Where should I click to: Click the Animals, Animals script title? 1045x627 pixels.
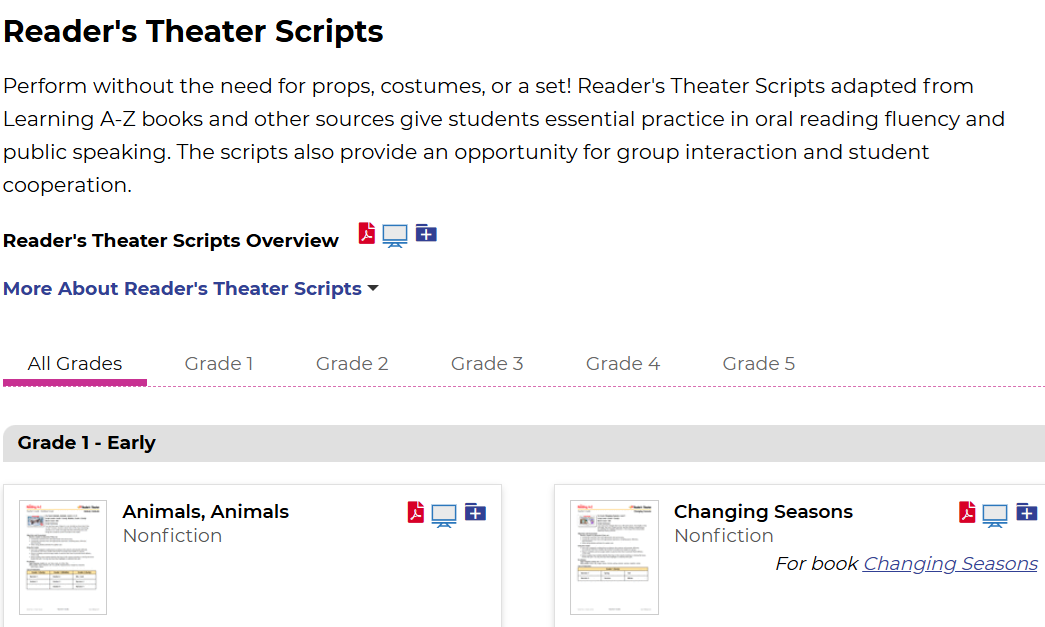tap(205, 512)
